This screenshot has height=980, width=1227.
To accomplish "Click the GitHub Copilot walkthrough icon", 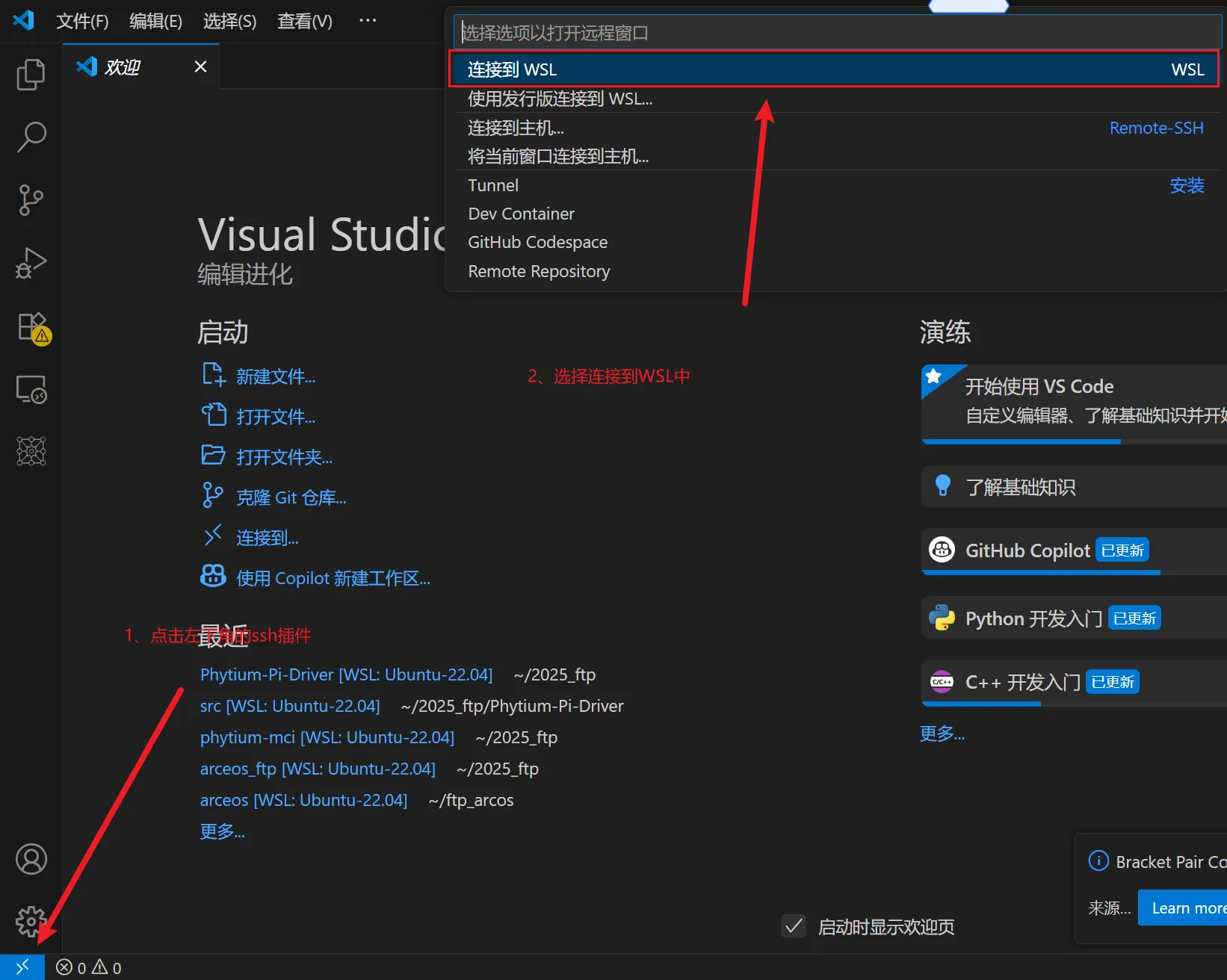I will coord(942,550).
